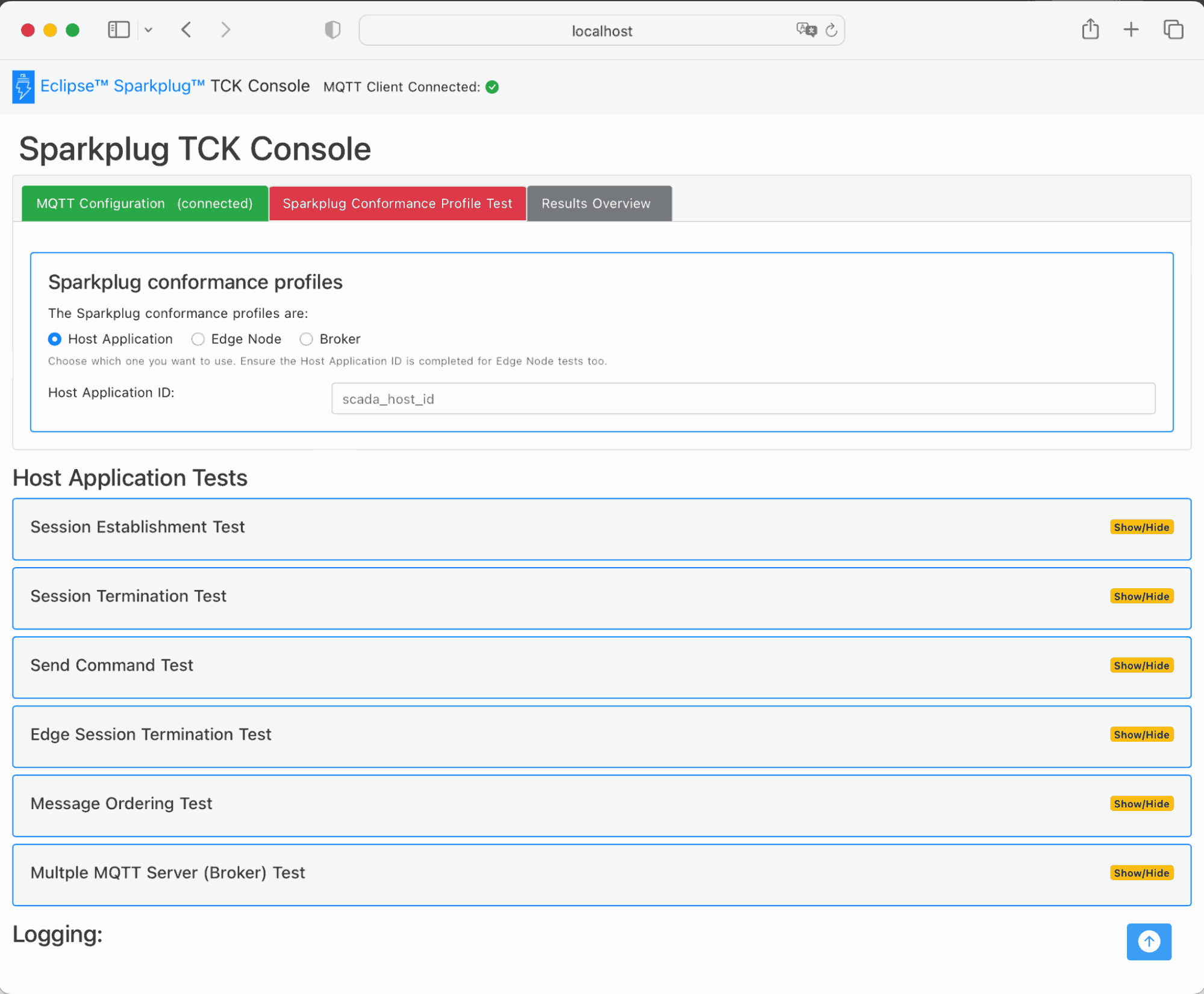
Task: Select the Broker radio button
Action: click(x=306, y=339)
